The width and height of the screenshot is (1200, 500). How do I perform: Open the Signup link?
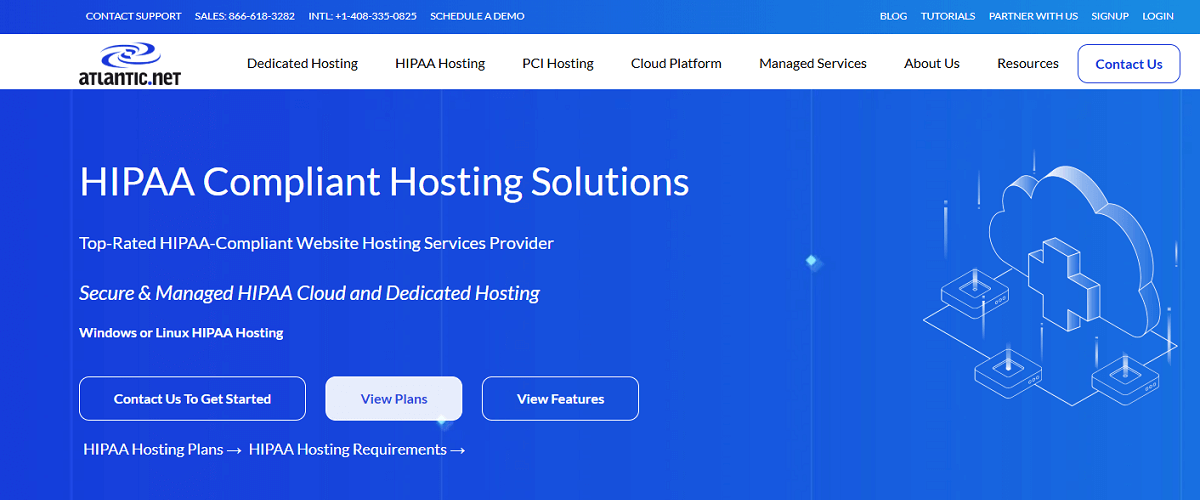click(x=1110, y=16)
